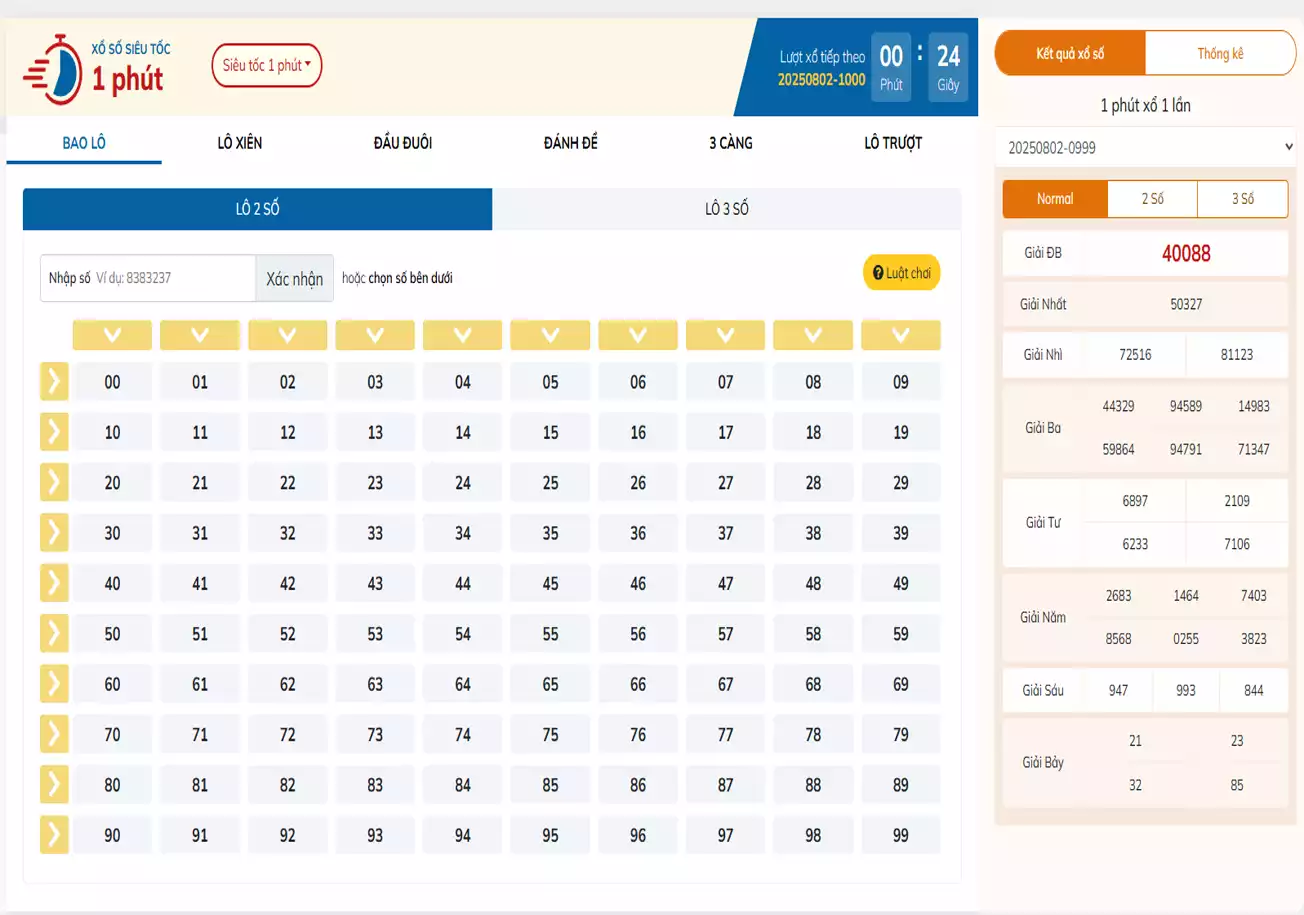
Task: Click Giải Nhì result 81123
Action: (1237, 355)
